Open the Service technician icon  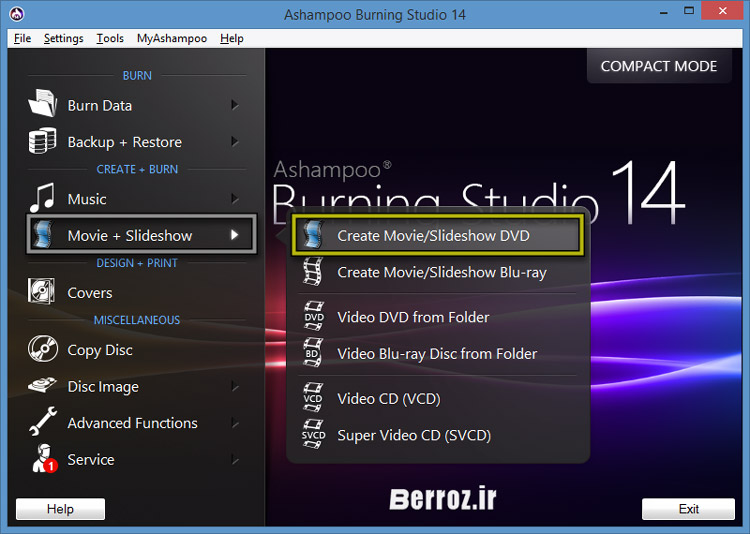click(x=43, y=460)
